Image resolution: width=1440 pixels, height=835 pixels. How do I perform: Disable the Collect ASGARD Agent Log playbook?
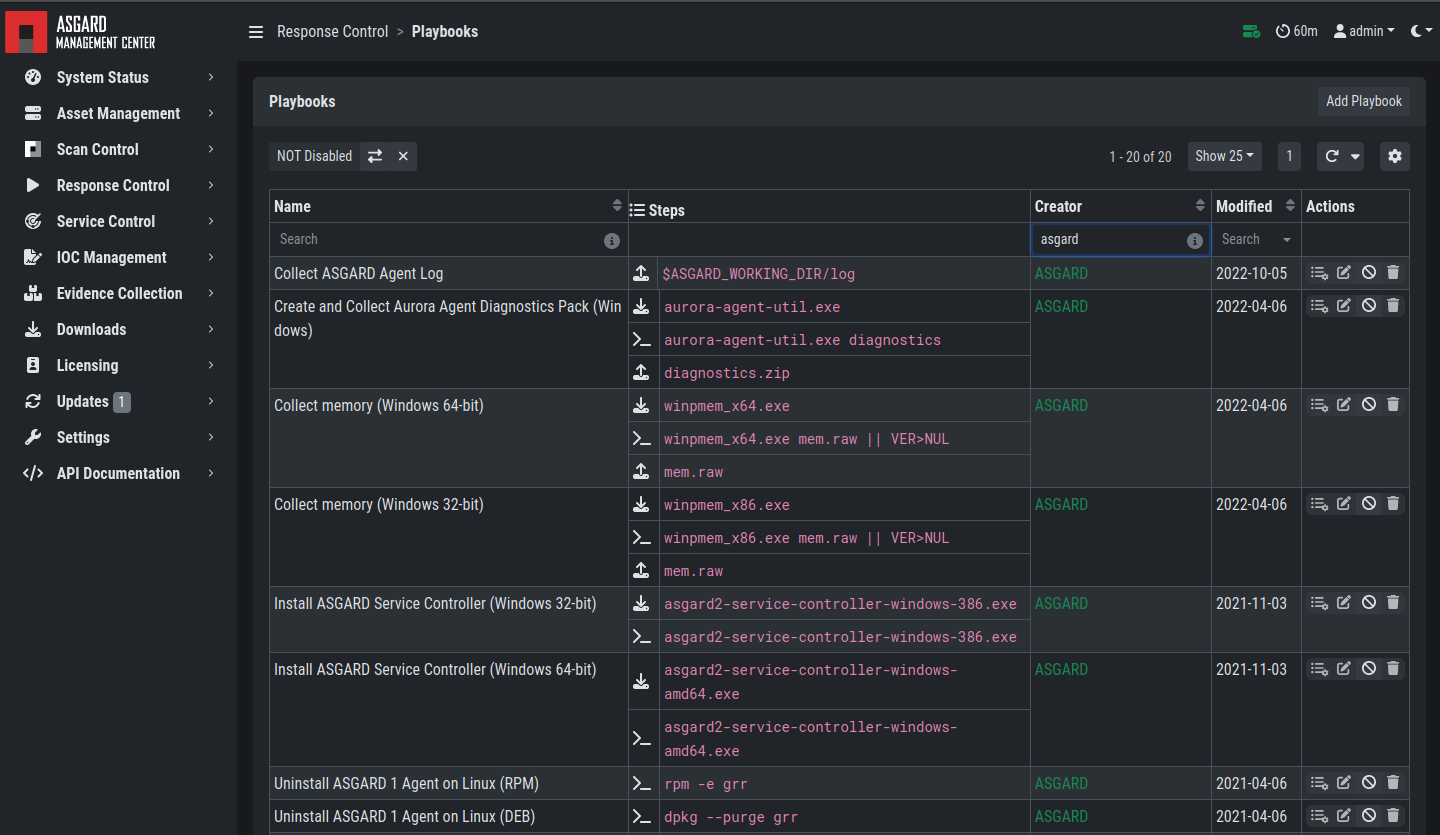(1369, 273)
